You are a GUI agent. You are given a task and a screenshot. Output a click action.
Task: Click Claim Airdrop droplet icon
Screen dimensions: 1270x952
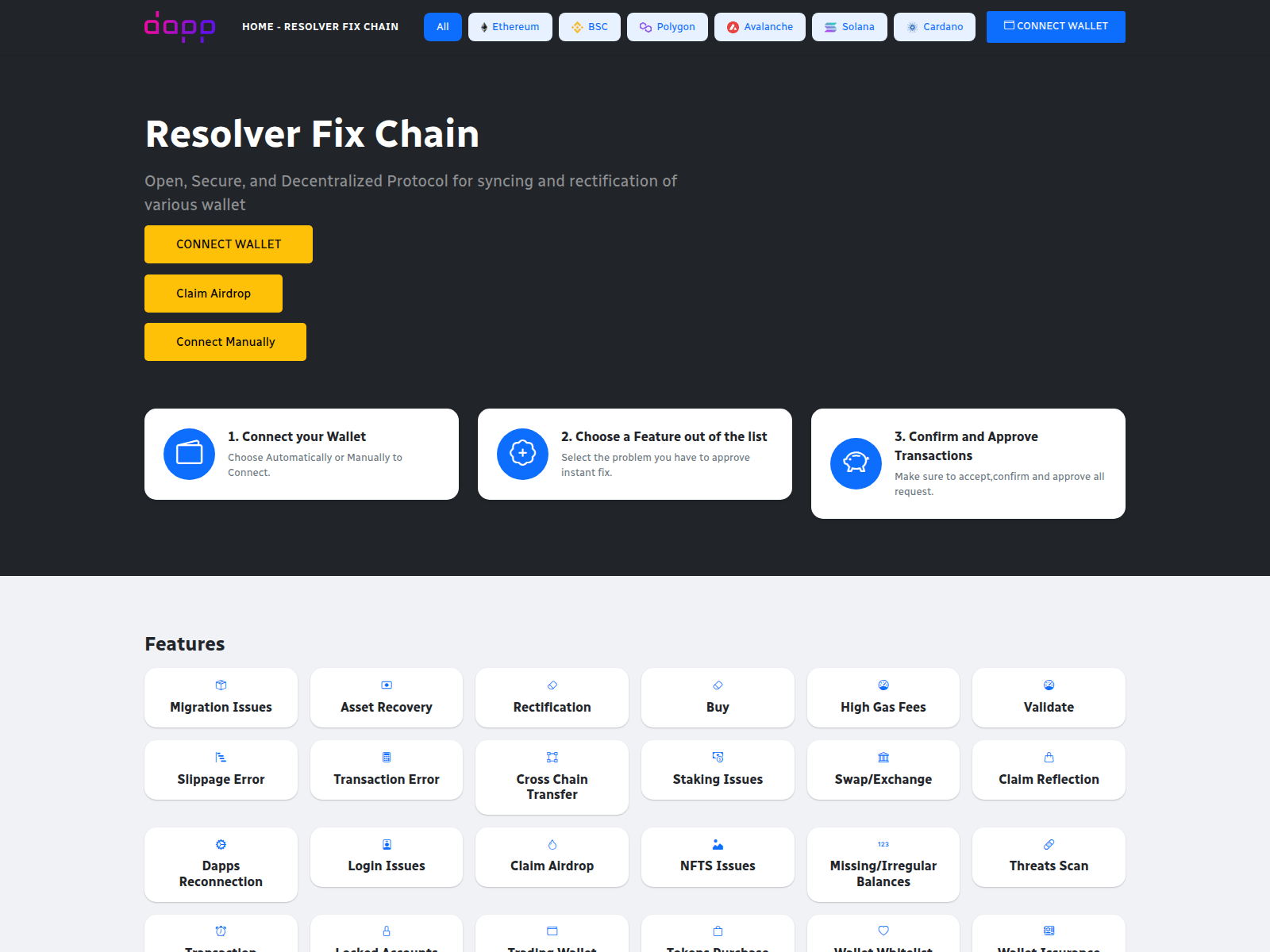coord(552,844)
